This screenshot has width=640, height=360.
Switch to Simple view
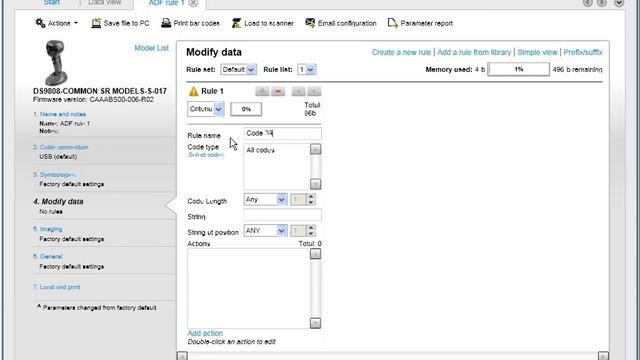tap(537, 52)
